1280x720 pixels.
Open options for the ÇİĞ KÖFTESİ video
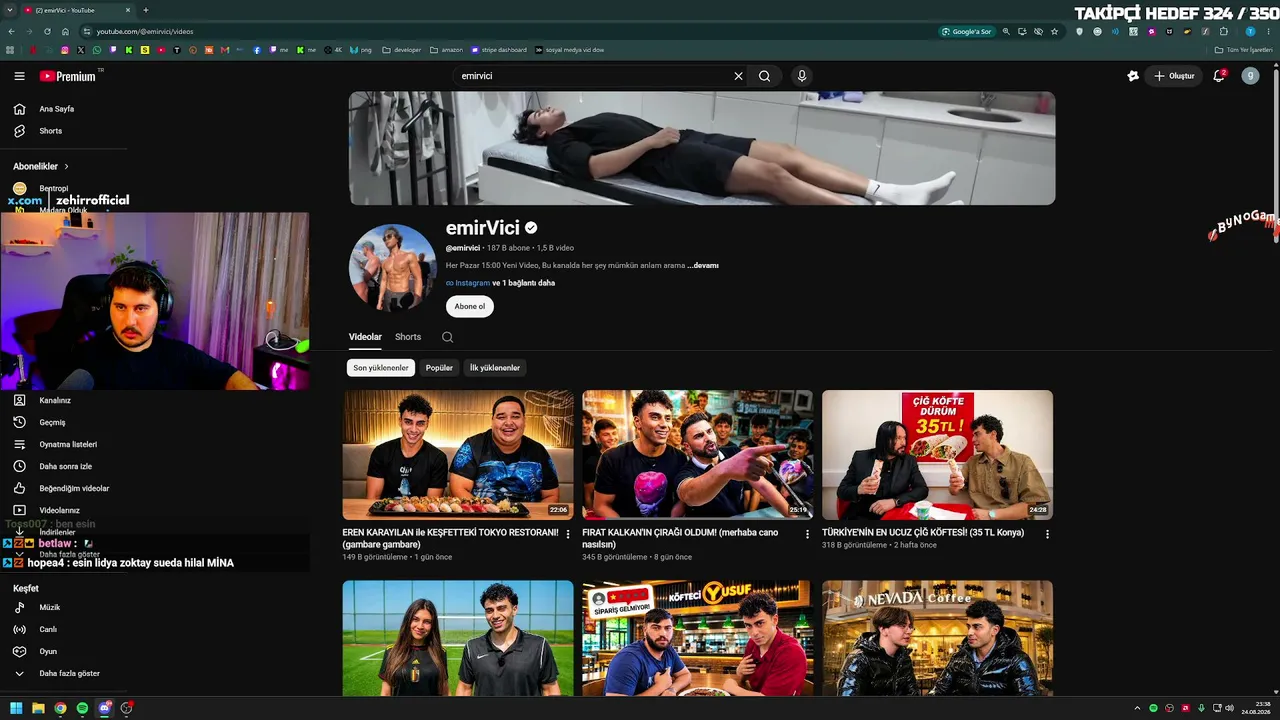point(1047,534)
